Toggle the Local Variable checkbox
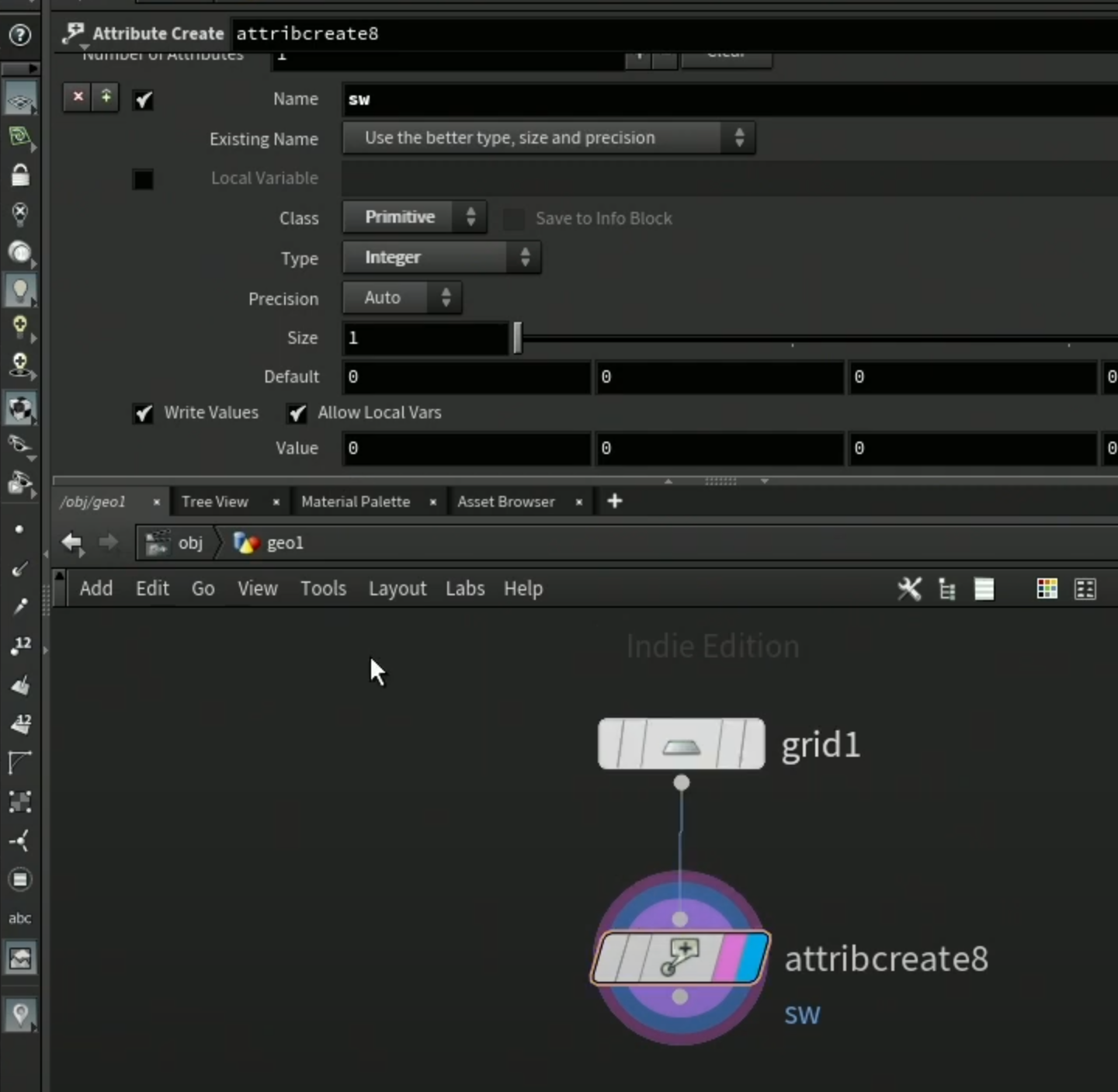 pos(143,179)
